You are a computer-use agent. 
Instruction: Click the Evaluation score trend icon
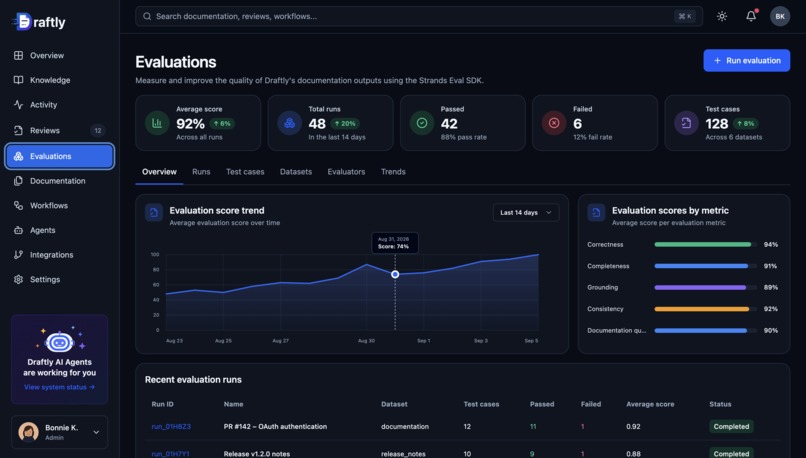click(x=154, y=213)
